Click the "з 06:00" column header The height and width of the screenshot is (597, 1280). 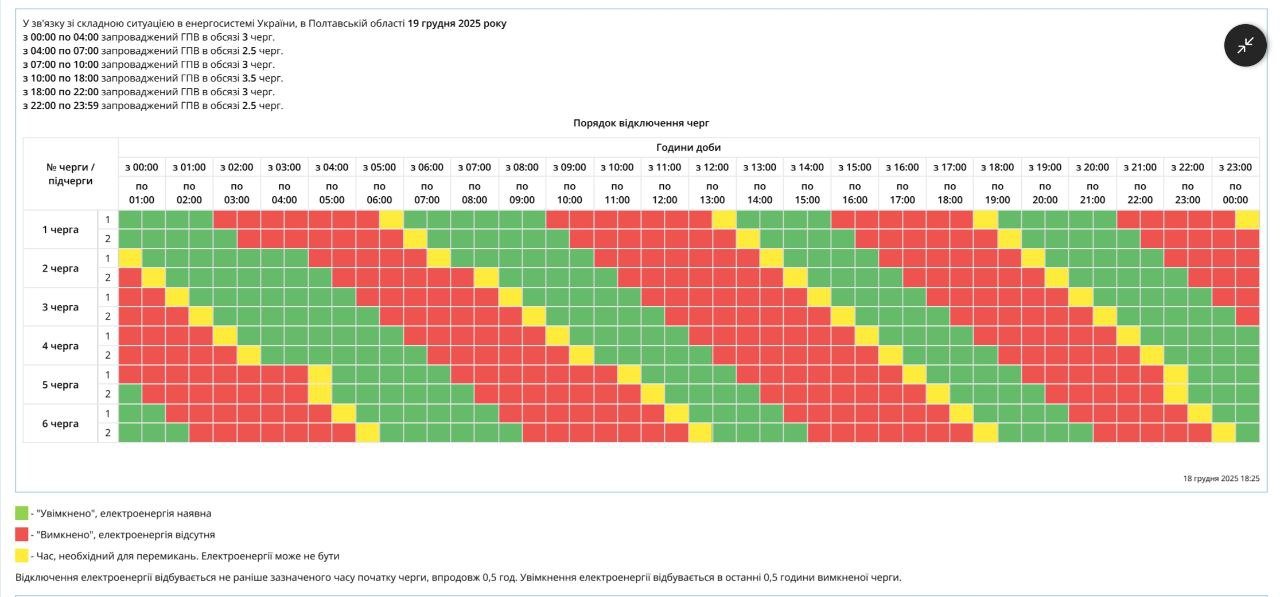pyautogui.click(x=427, y=167)
